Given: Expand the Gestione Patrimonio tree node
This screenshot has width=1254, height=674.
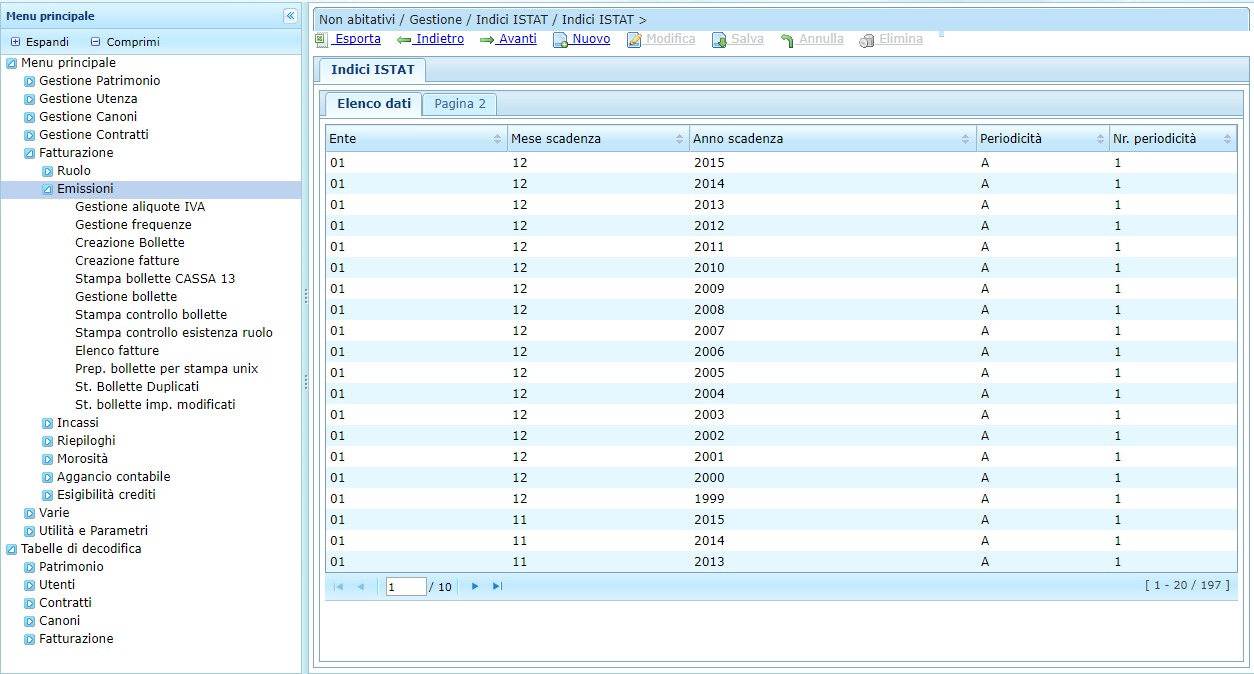Looking at the screenshot, I should 30,81.
